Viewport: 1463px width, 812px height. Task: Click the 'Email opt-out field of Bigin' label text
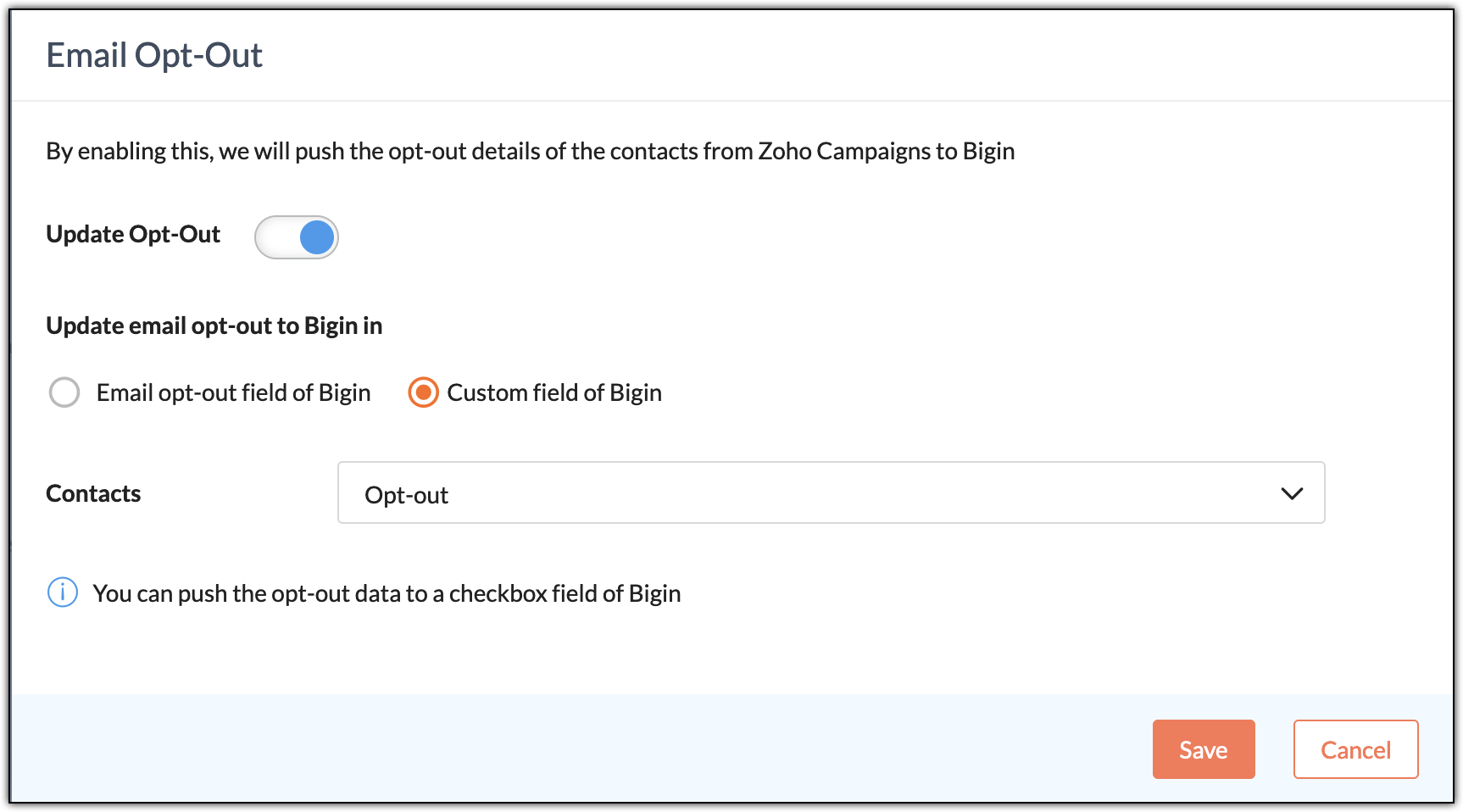tap(233, 392)
